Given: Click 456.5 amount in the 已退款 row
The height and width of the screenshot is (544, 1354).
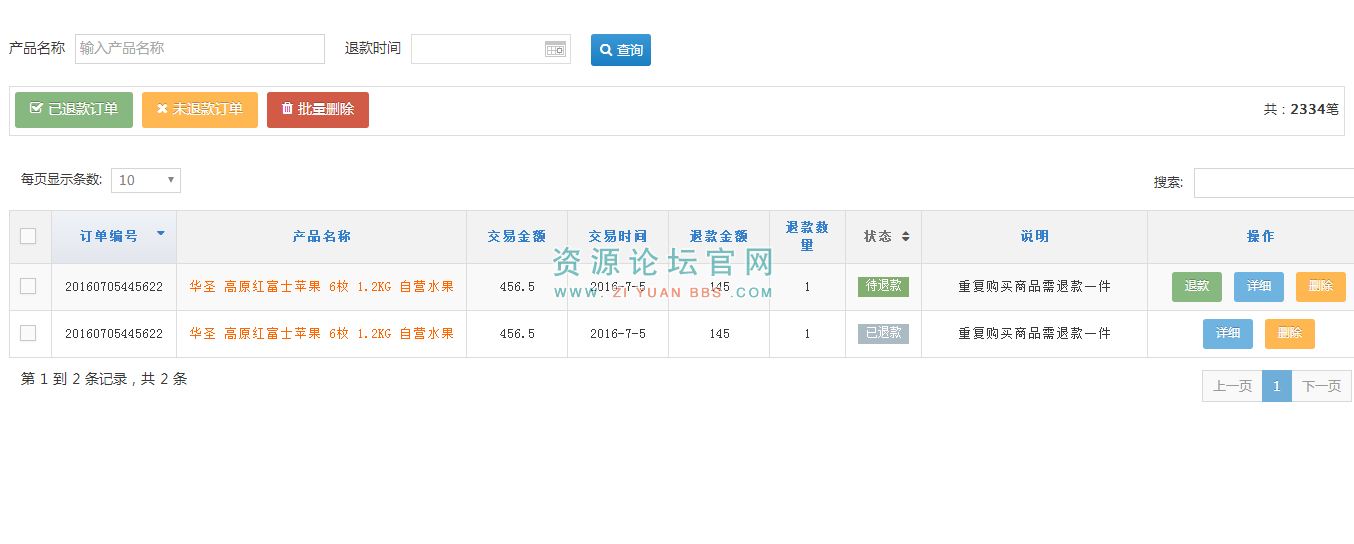Looking at the screenshot, I should pyautogui.click(x=517, y=334).
